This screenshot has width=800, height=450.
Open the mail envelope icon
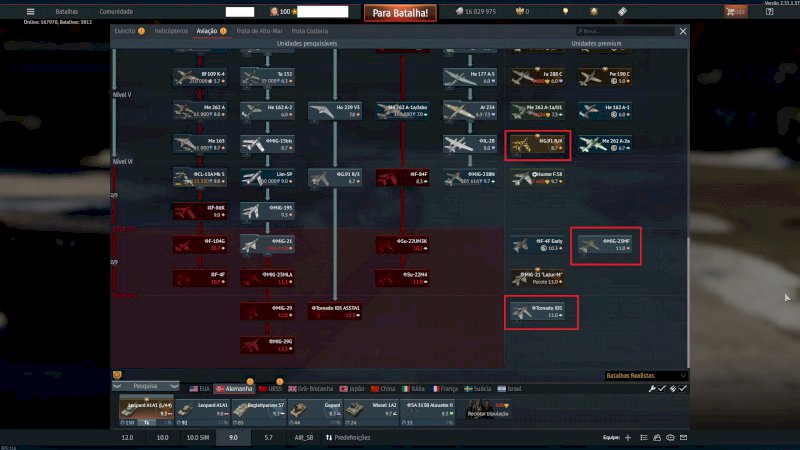(x=684, y=438)
